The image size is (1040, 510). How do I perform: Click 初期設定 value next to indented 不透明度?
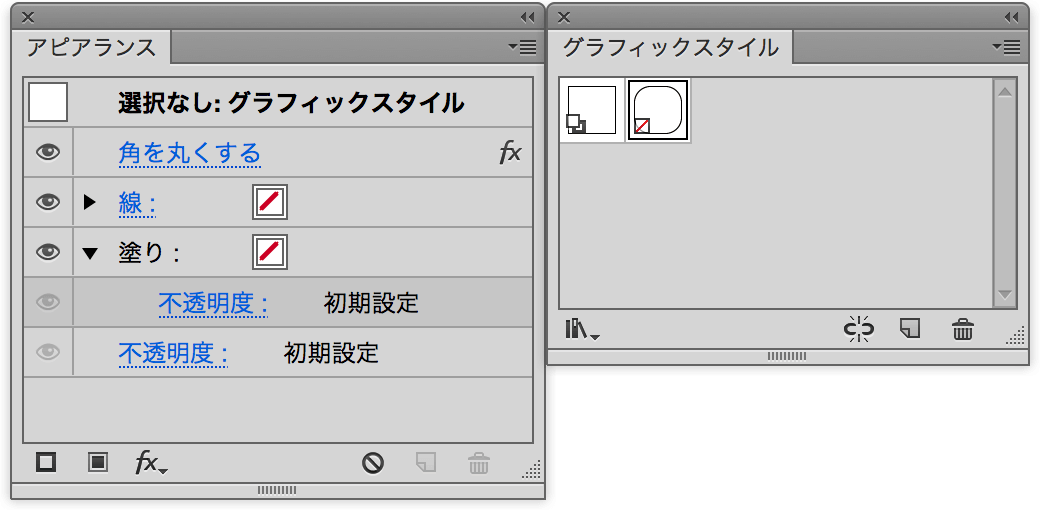click(371, 303)
